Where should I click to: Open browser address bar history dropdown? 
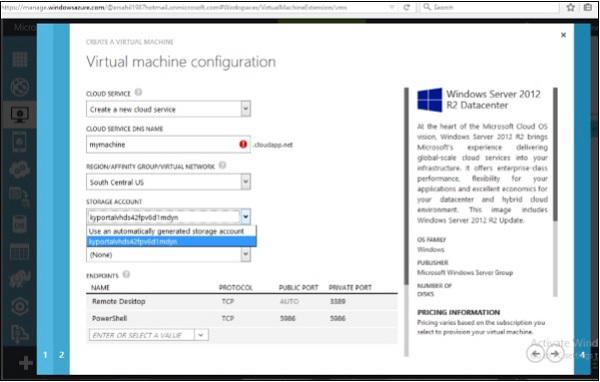pyautogui.click(x=391, y=7)
